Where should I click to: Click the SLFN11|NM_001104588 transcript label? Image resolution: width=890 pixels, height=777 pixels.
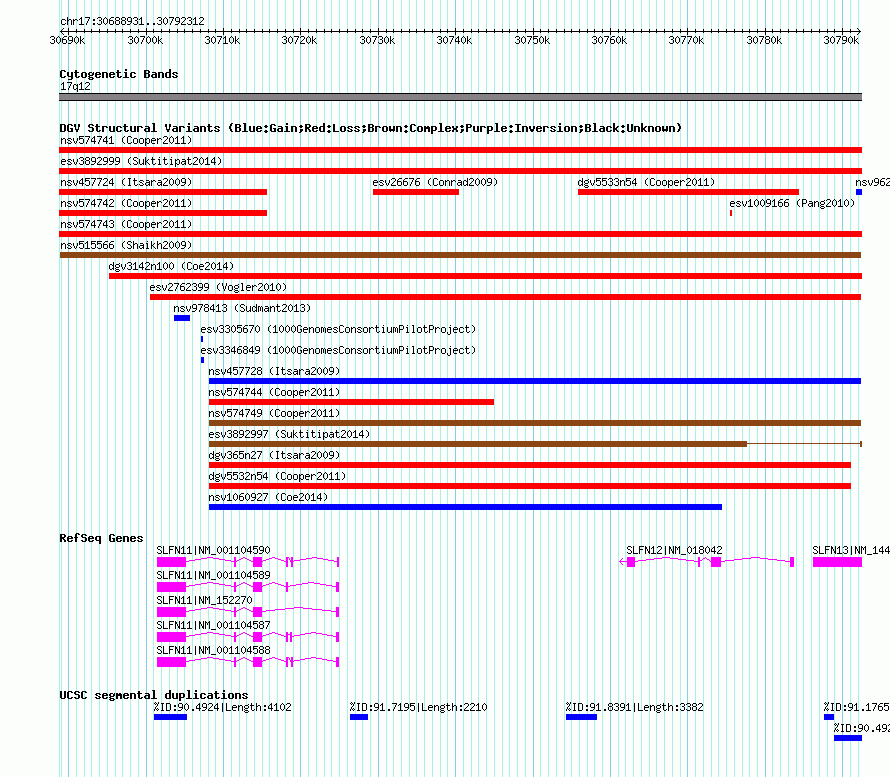pyautogui.click(x=213, y=650)
